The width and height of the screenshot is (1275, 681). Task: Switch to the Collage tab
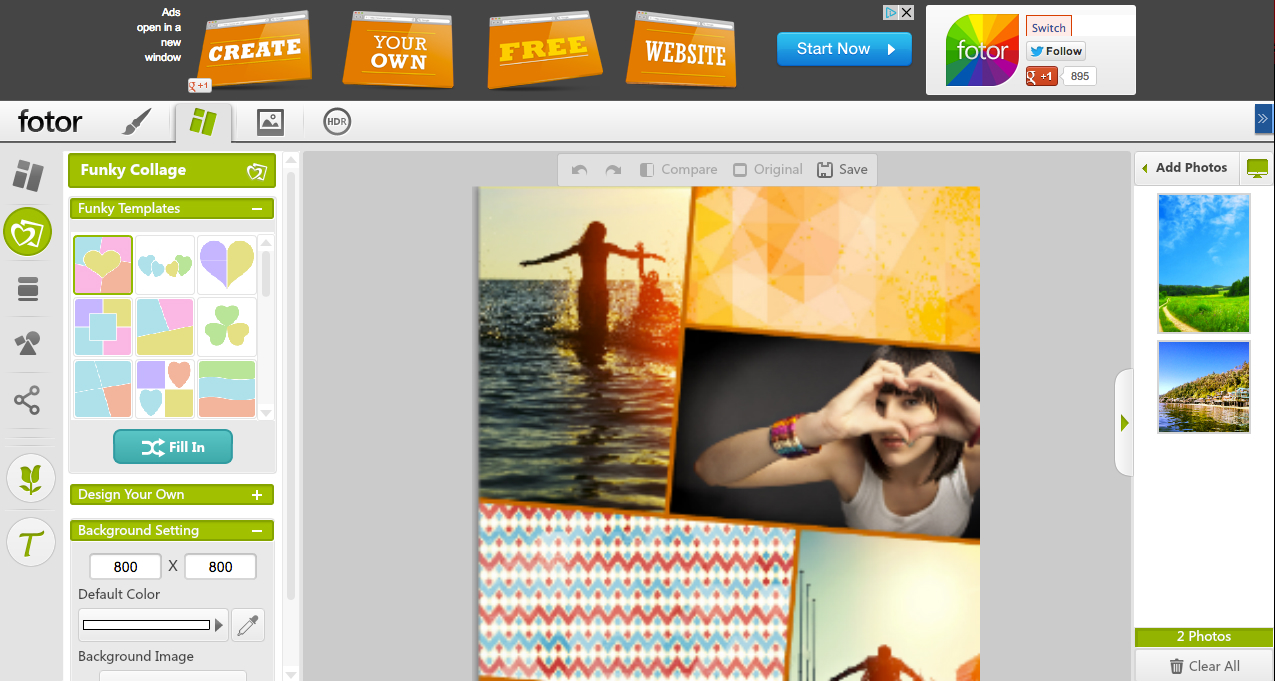pos(203,122)
